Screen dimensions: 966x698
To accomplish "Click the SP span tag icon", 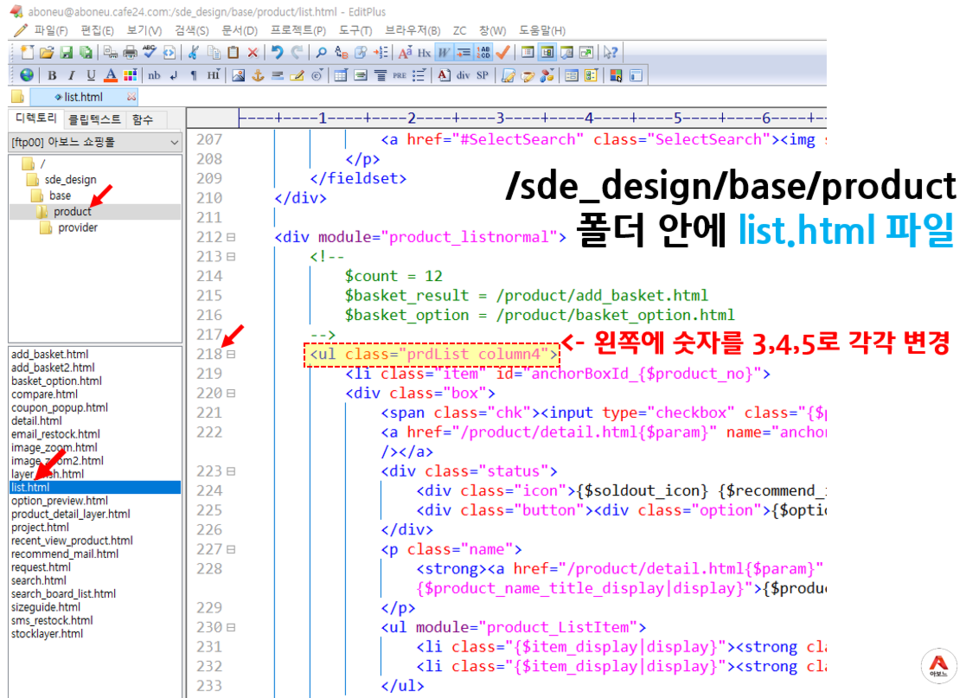I will (x=482, y=75).
